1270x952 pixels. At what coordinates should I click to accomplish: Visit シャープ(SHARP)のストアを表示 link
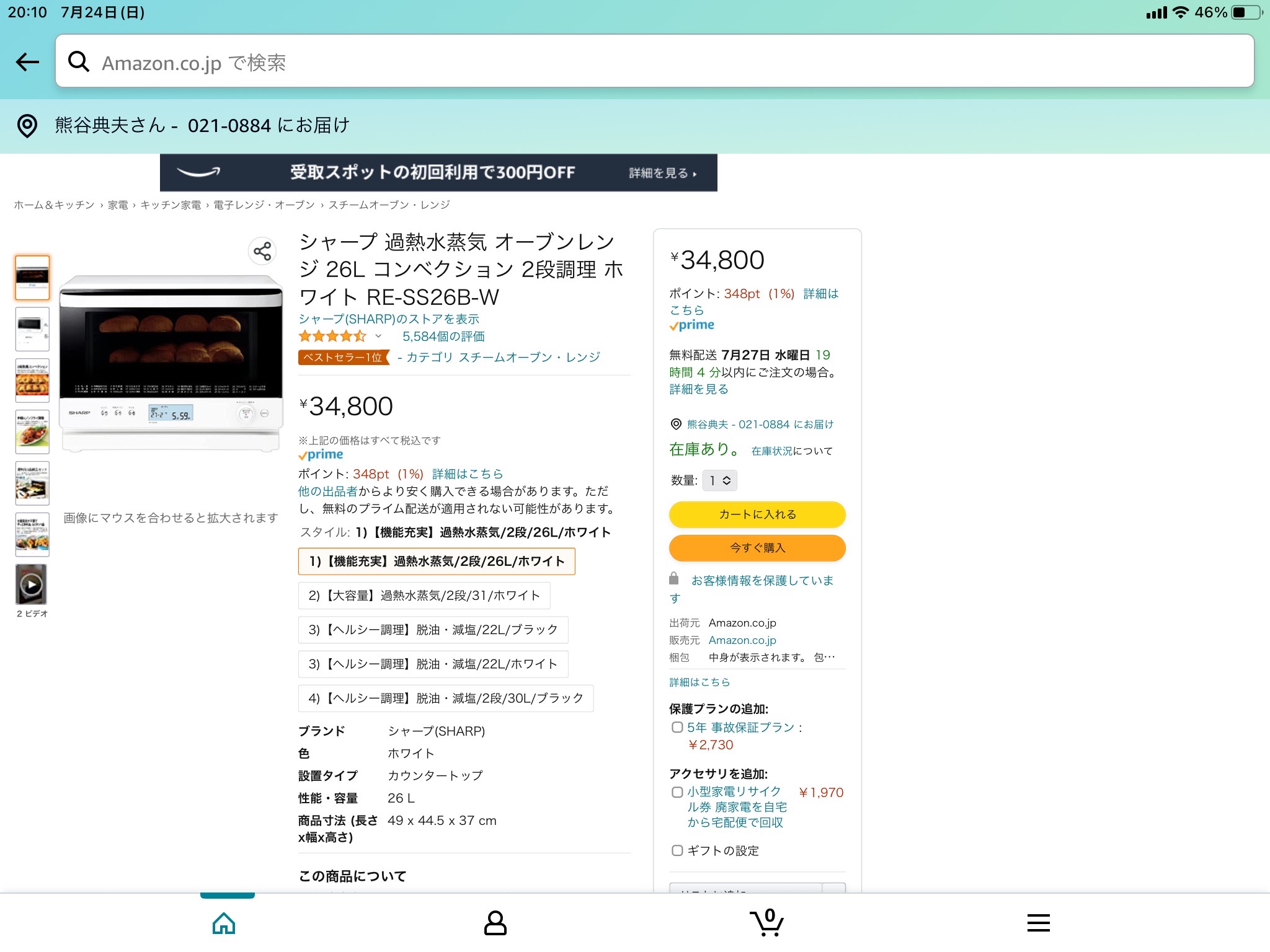click(x=389, y=319)
